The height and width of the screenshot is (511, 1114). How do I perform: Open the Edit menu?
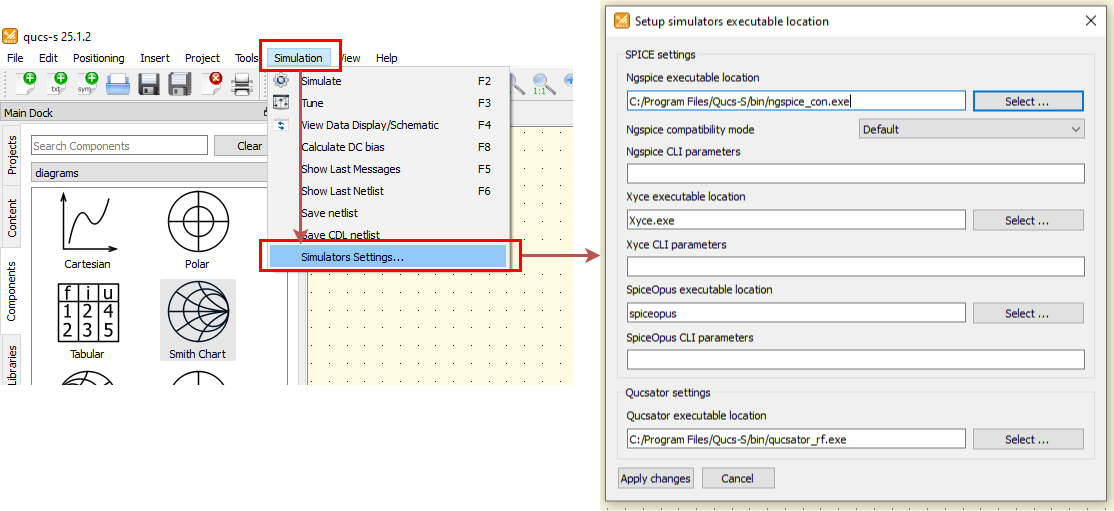(48, 58)
